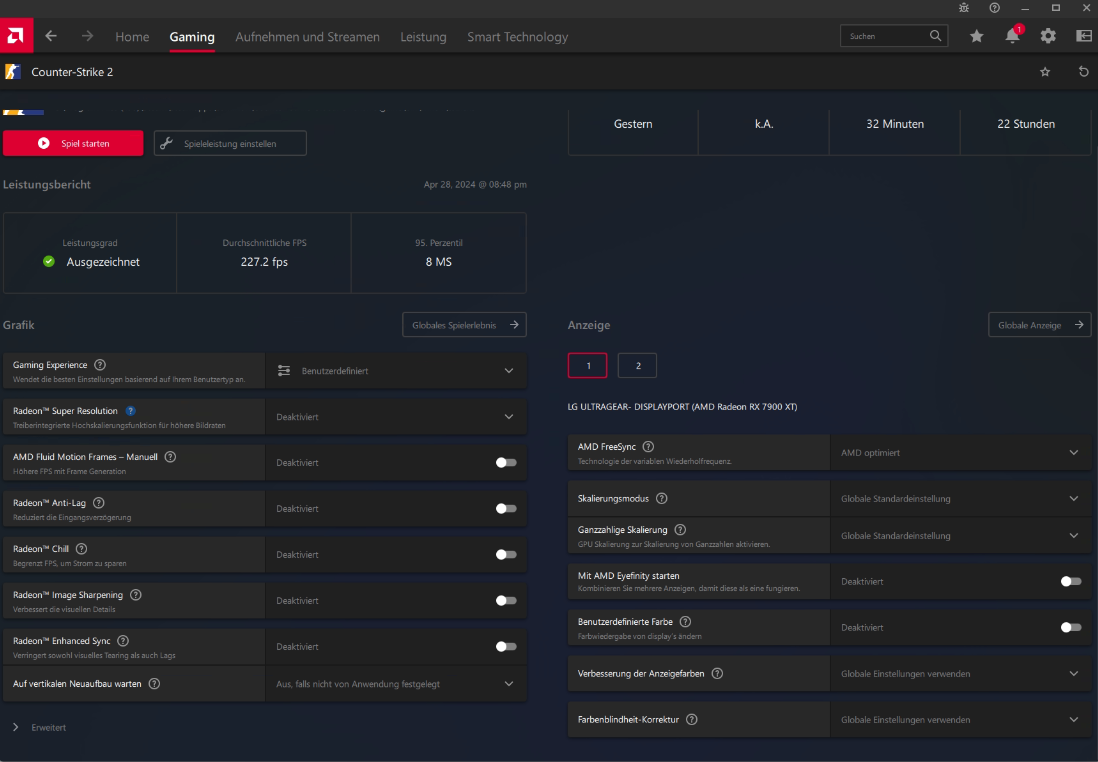Enable AMD Fluid Motion Frames toggle
This screenshot has width=1098, height=762.
506,462
